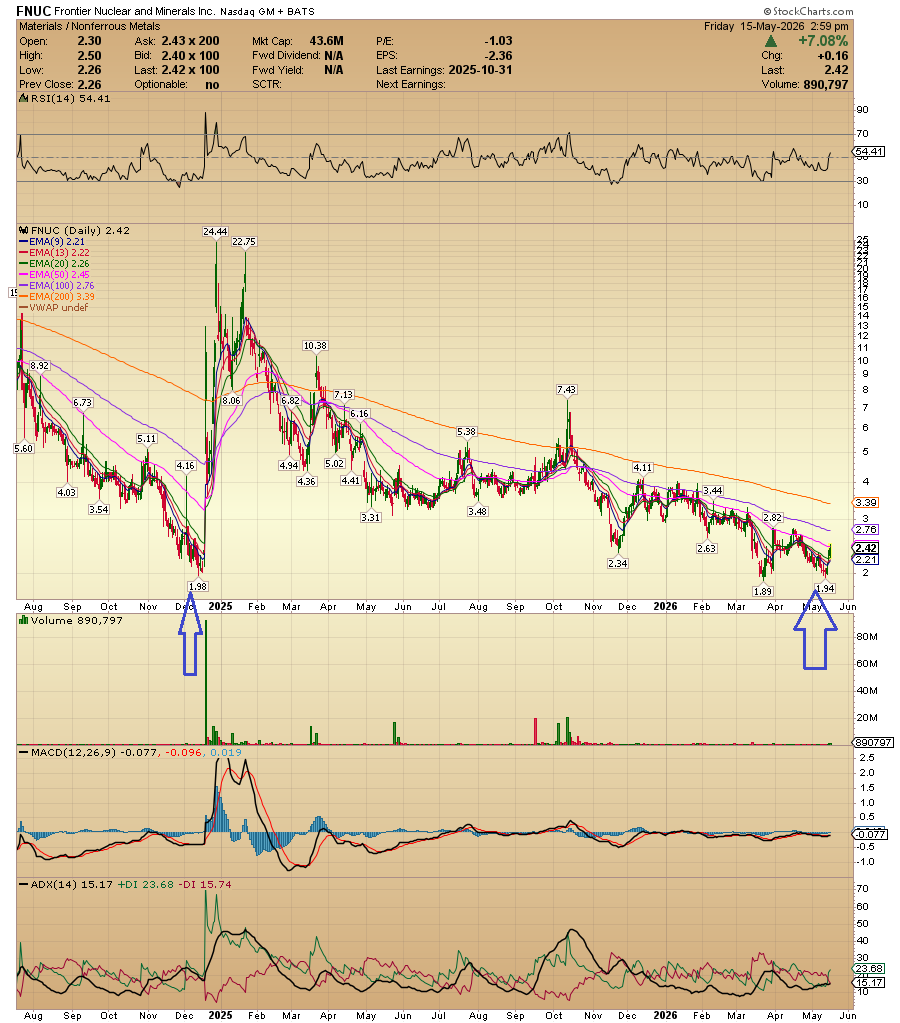The width and height of the screenshot is (900, 1023).
Task: Click the 1.98 December low label
Action: (x=197, y=587)
